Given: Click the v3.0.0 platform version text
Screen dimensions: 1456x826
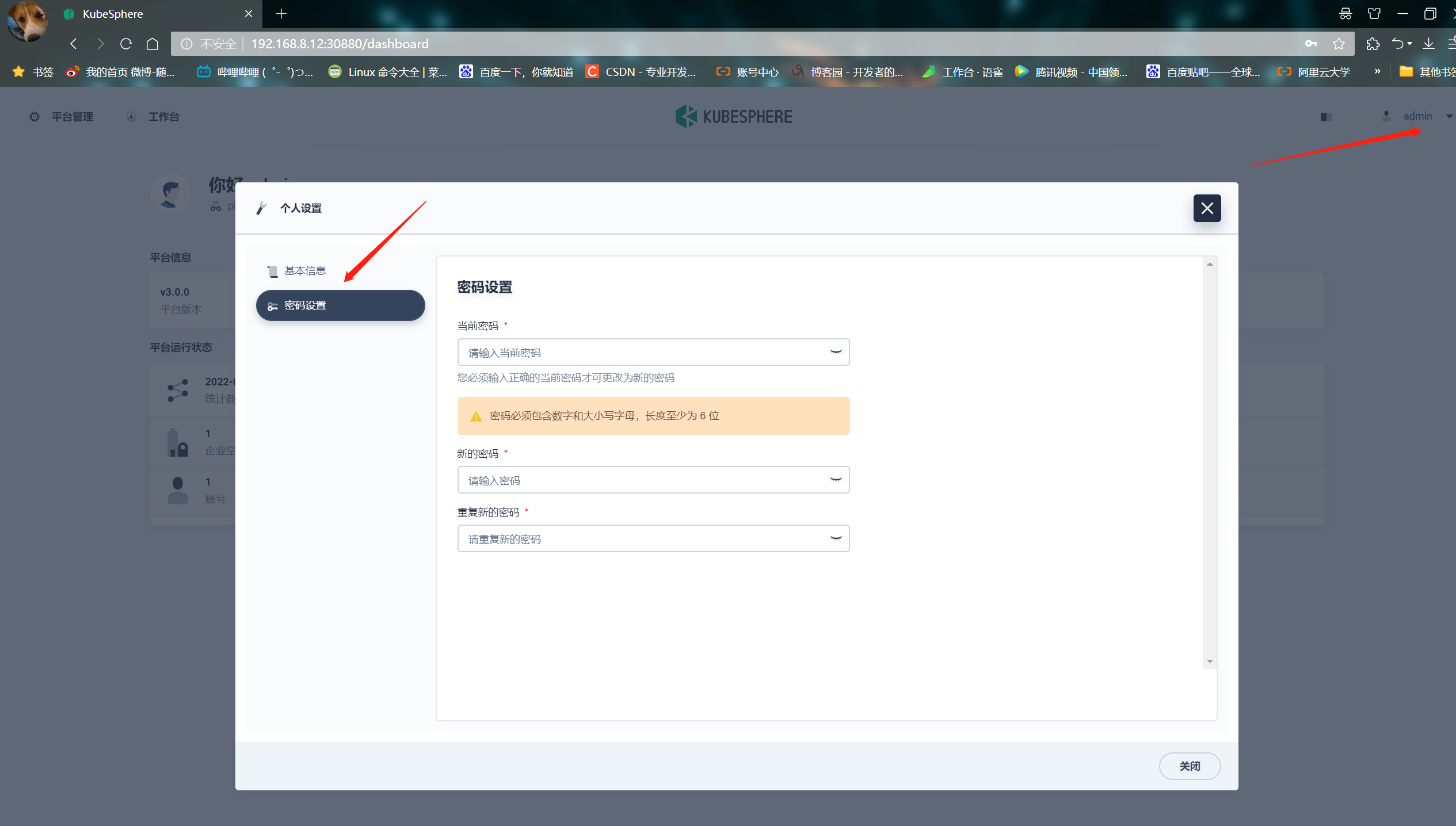Looking at the screenshot, I should tap(175, 292).
